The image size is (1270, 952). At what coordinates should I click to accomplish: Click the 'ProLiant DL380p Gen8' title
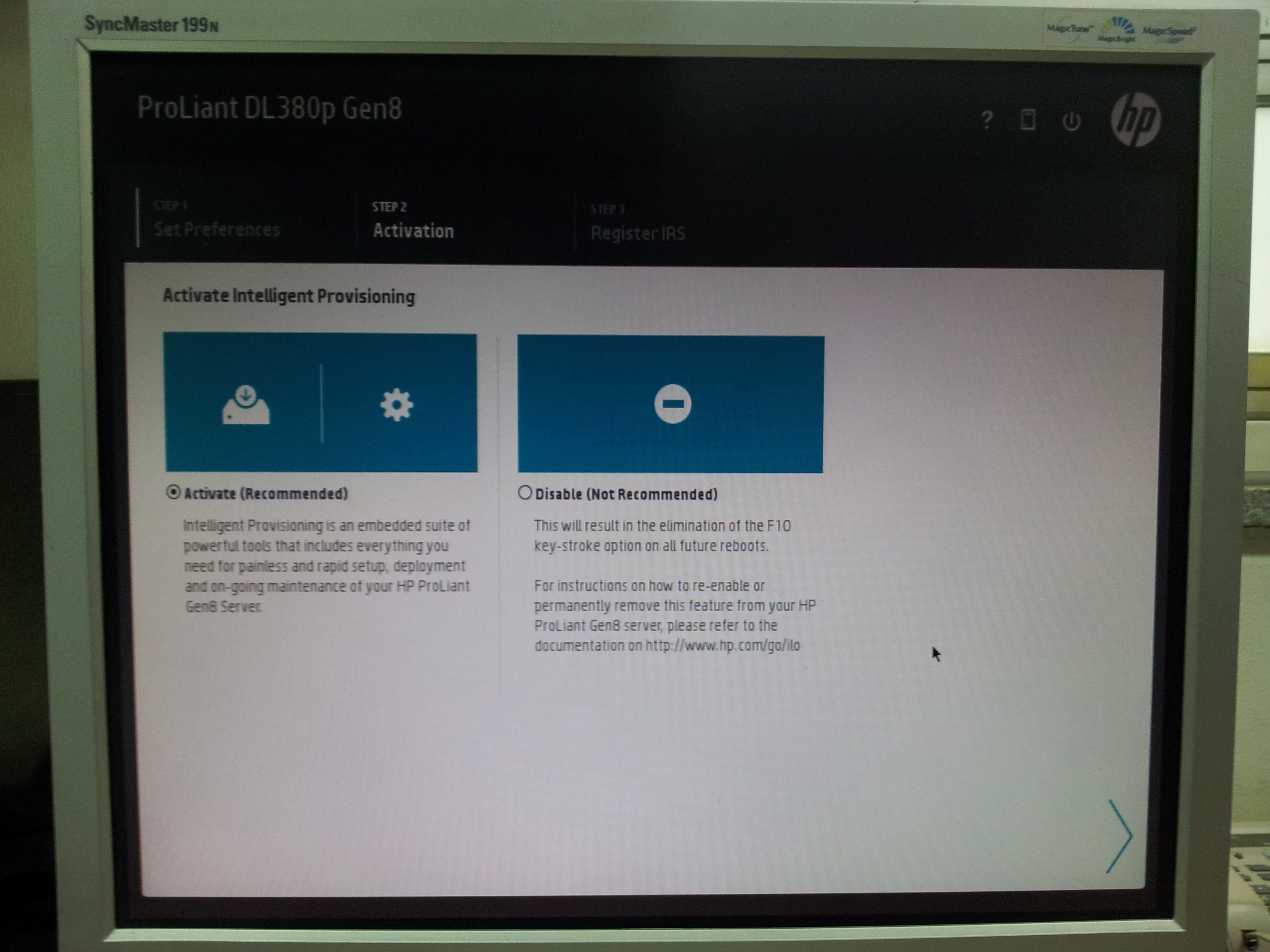[x=269, y=108]
